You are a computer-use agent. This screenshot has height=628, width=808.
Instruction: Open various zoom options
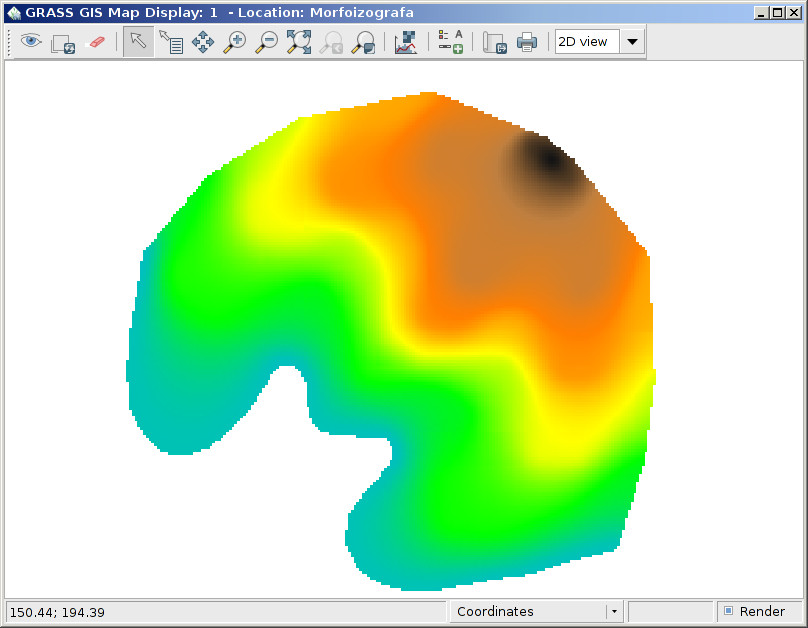click(x=362, y=42)
